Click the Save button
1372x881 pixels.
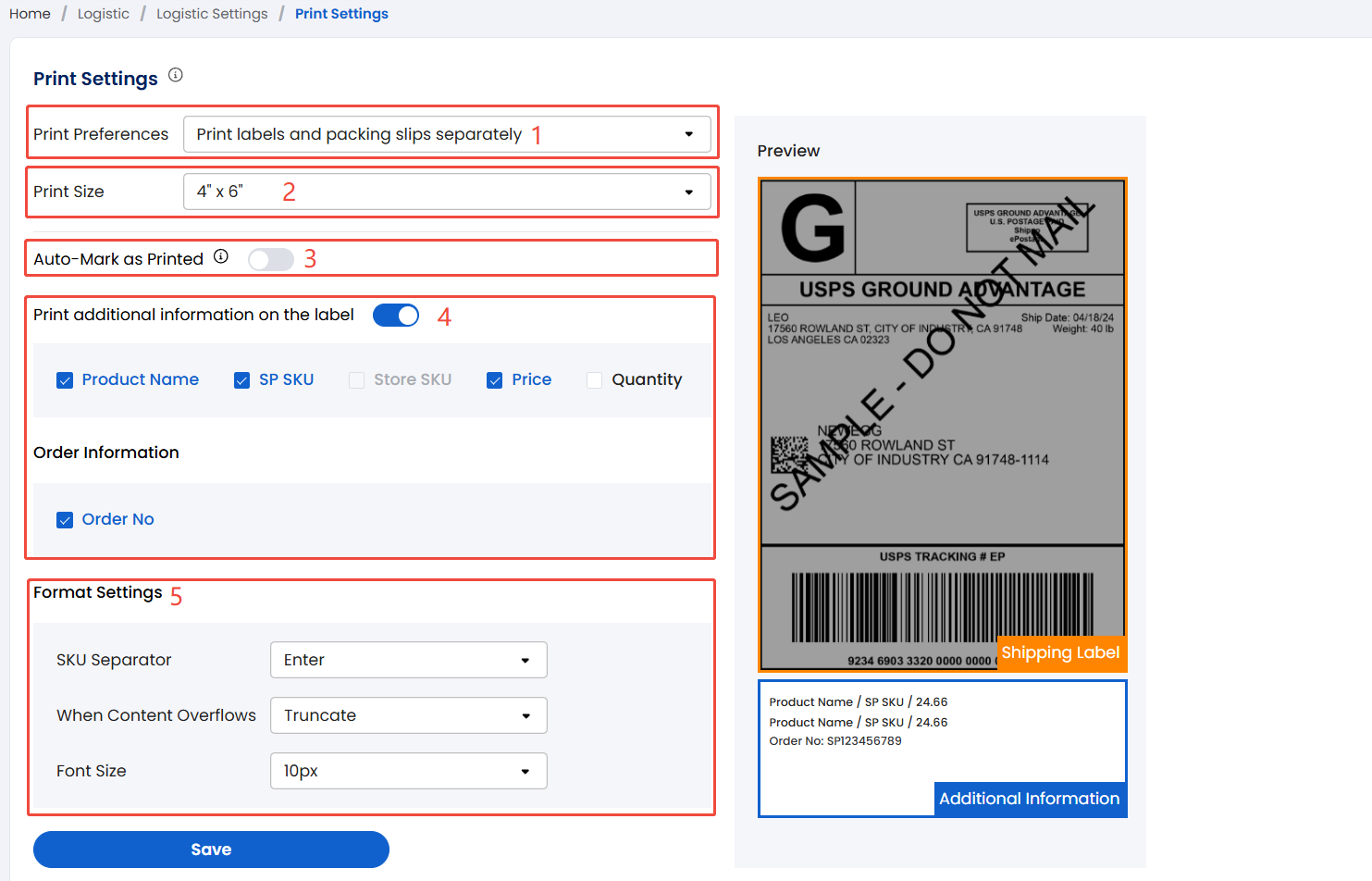211,850
